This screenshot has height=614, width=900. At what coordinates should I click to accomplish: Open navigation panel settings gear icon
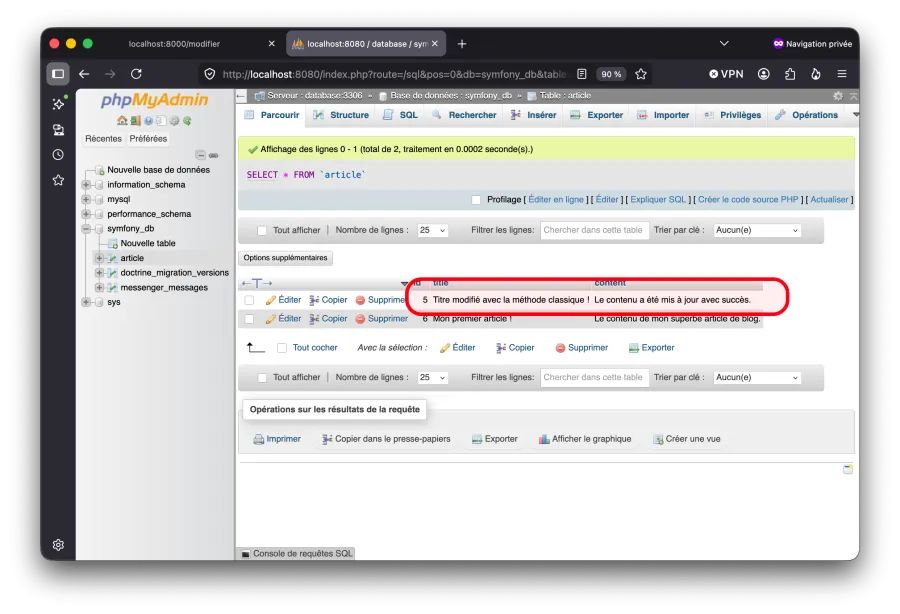174,121
